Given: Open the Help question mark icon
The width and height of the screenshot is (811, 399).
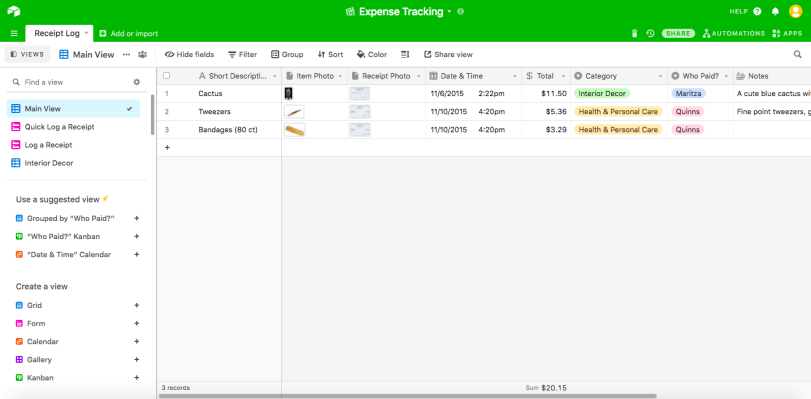Looking at the screenshot, I should point(757,11).
